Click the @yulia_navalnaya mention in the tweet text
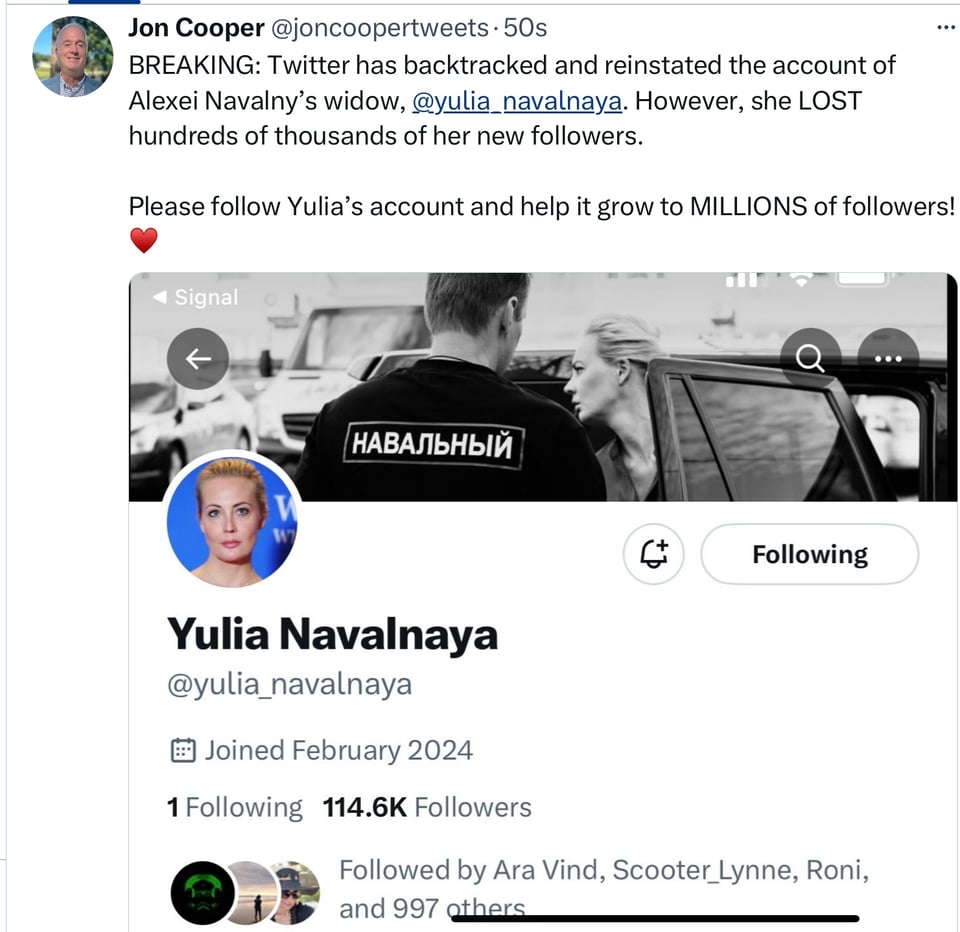This screenshot has width=960, height=932. click(x=517, y=101)
